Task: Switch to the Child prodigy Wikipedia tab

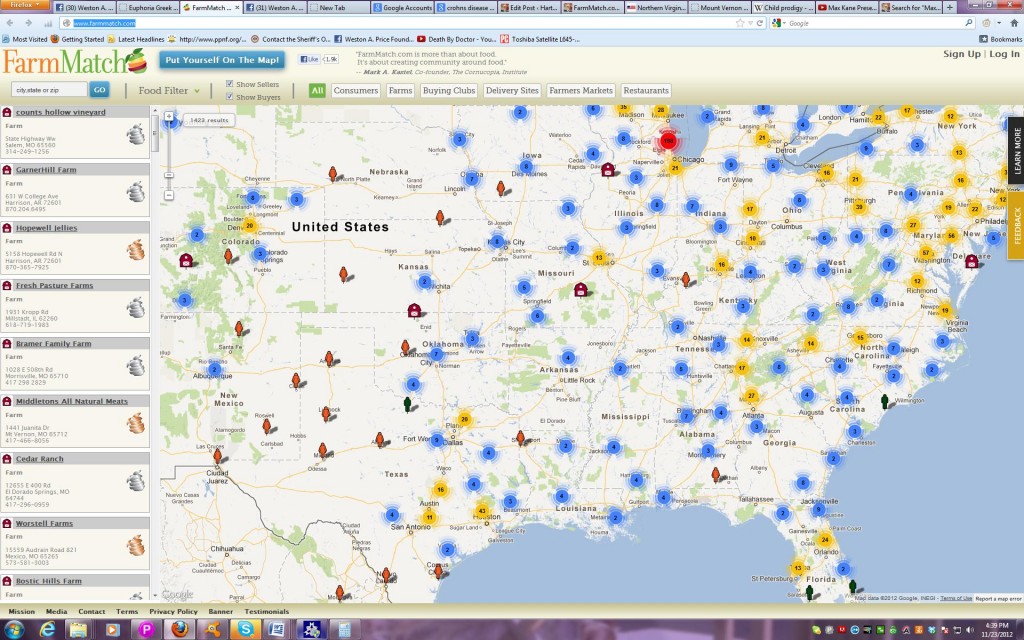Action: pyautogui.click(x=782, y=8)
